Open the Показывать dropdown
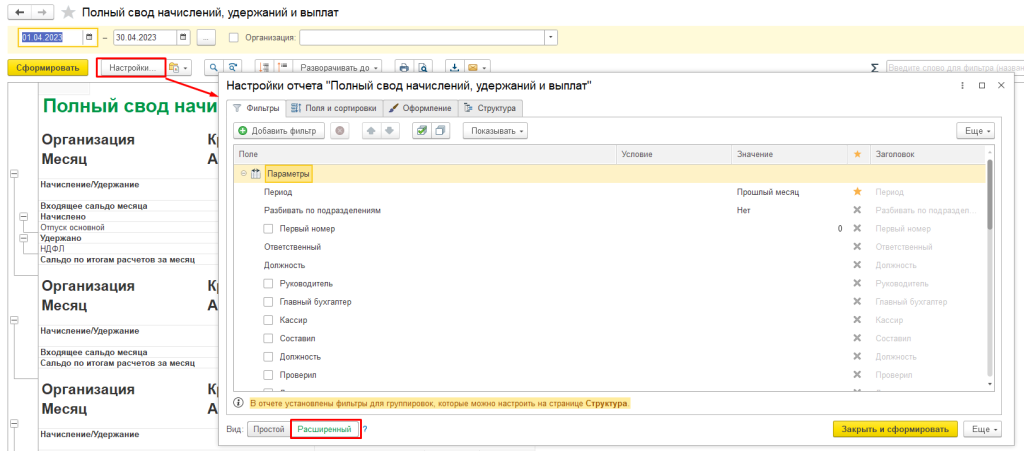Viewport: 1024px width, 451px height. pyautogui.click(x=494, y=131)
